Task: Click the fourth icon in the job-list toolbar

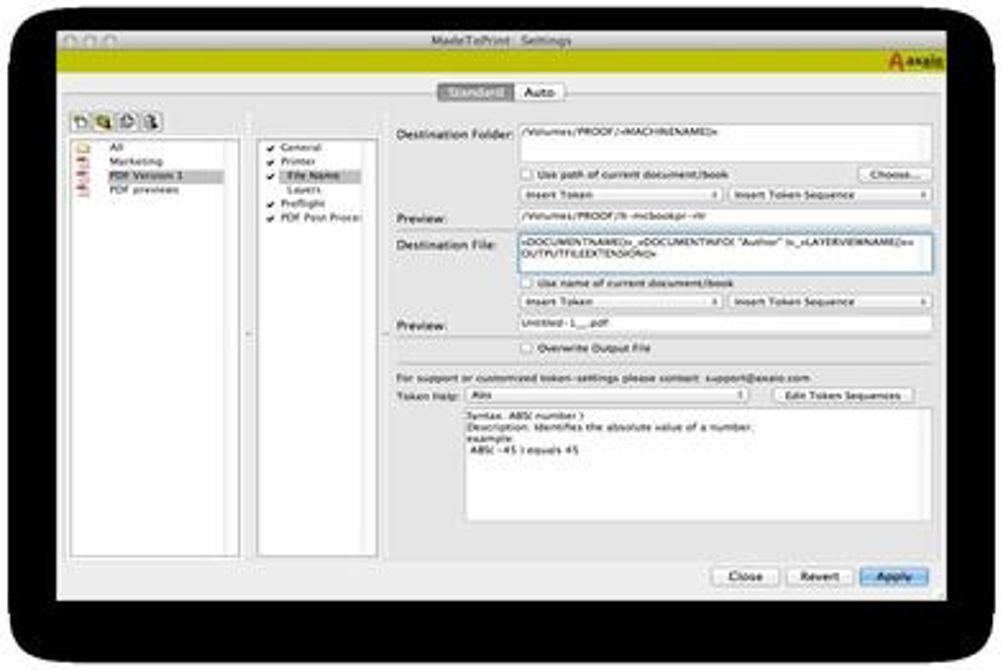Action: tap(151, 121)
